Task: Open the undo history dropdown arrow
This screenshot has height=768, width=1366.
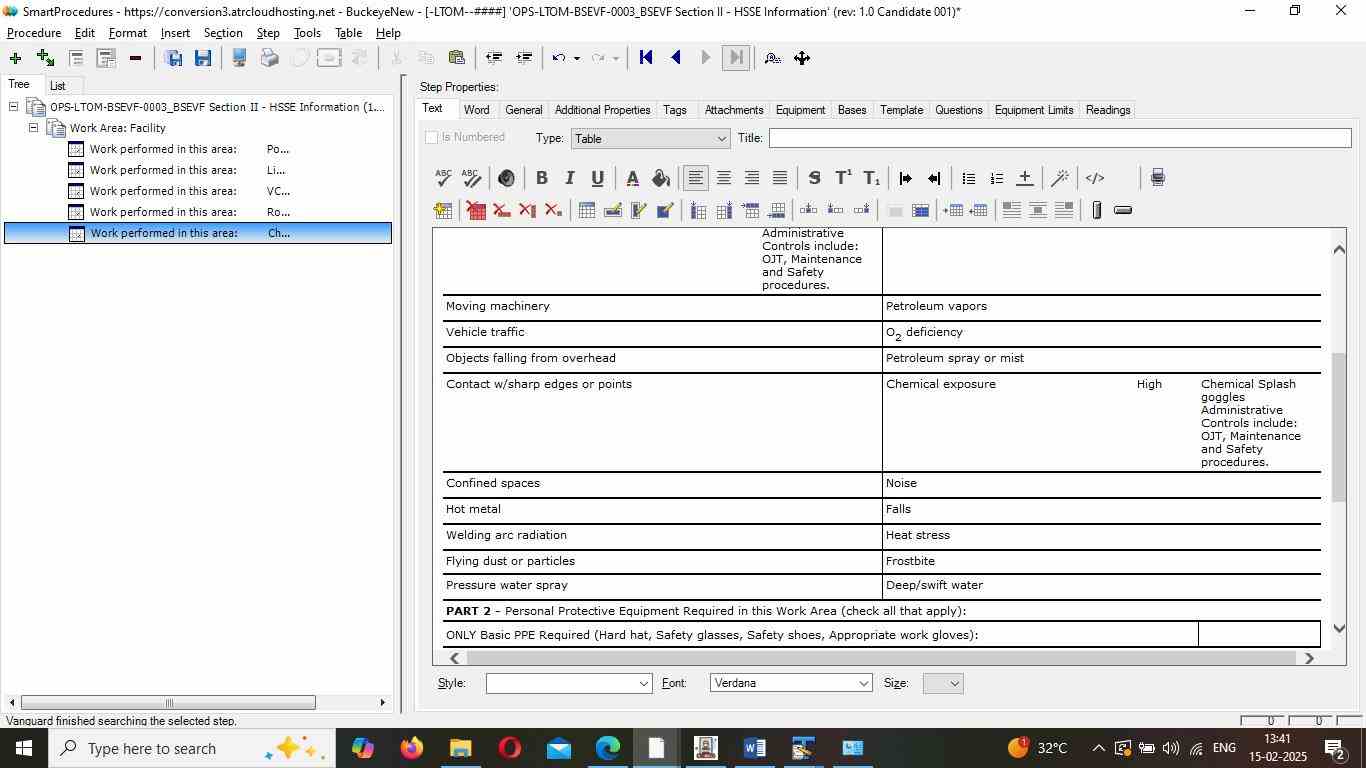Action: point(577,58)
